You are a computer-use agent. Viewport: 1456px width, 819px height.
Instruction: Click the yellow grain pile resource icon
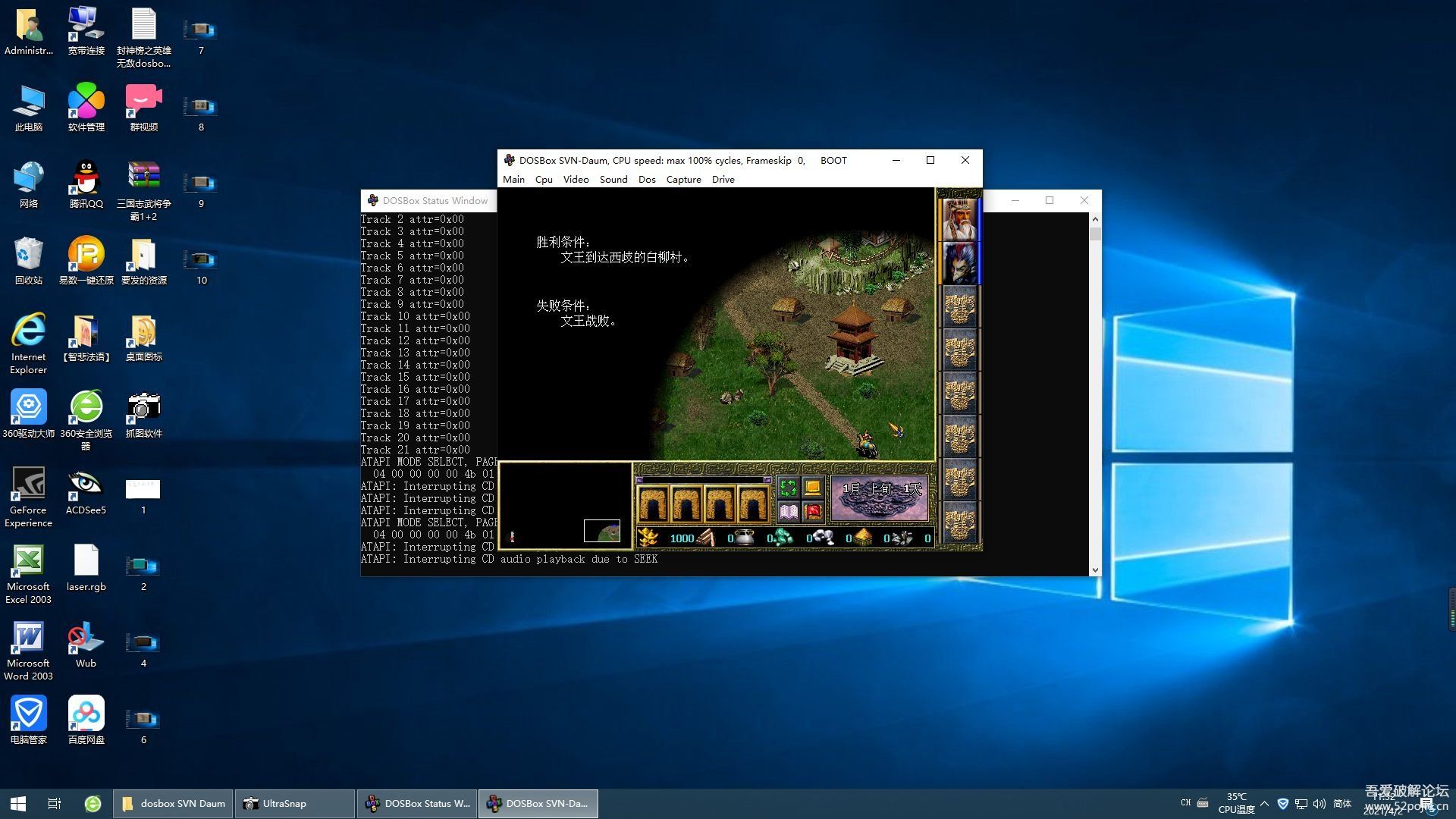tap(863, 538)
